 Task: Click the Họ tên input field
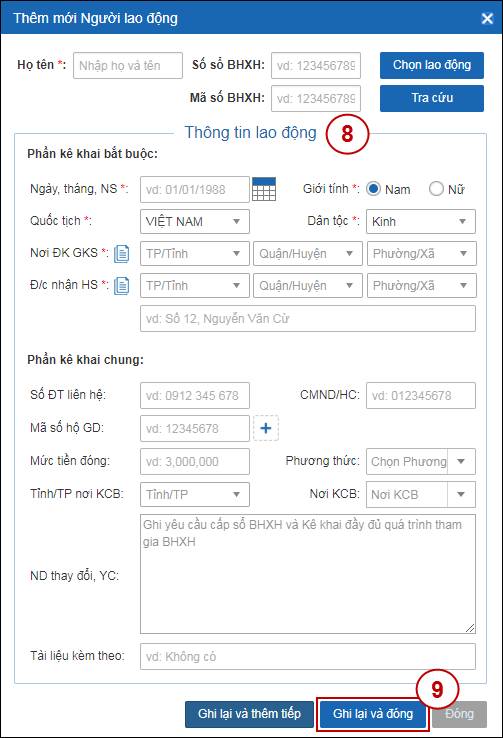click(128, 65)
